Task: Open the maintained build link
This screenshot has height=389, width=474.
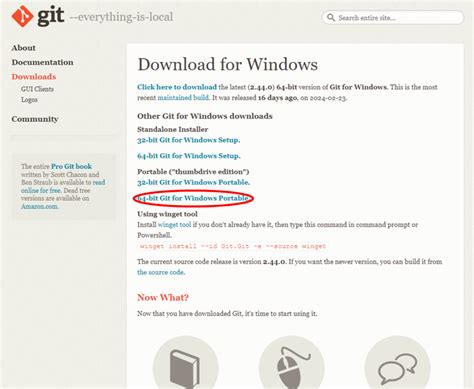Action: coord(183,98)
